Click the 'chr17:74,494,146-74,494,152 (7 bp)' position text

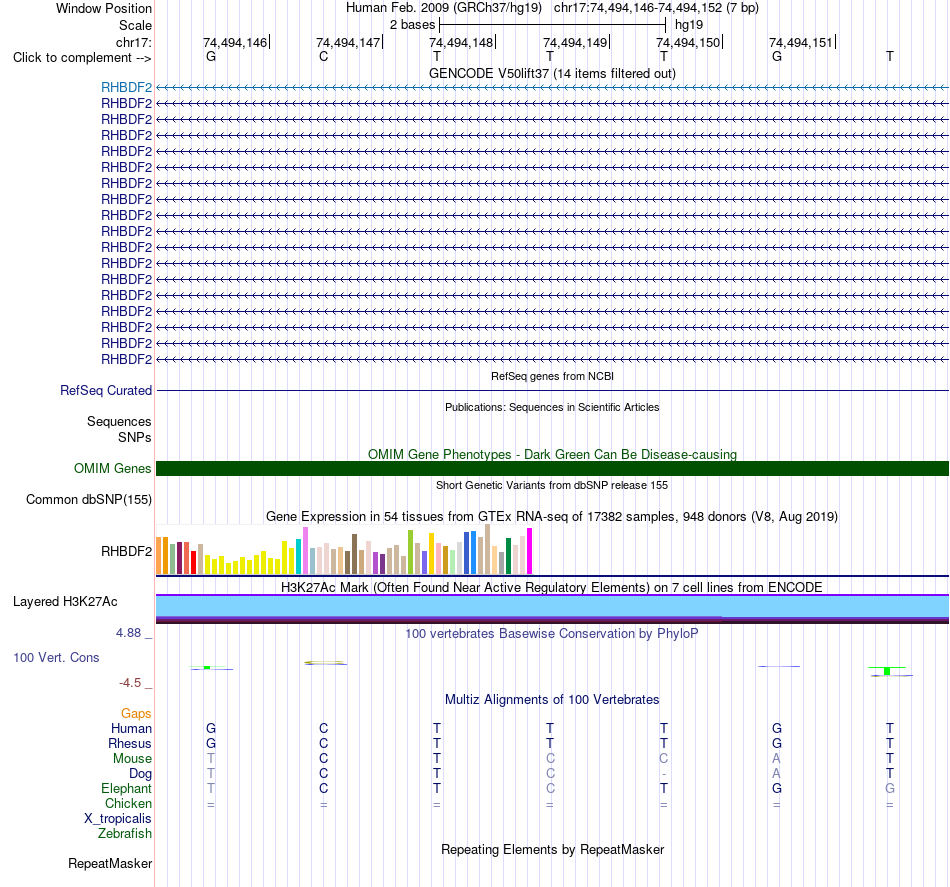click(x=656, y=8)
